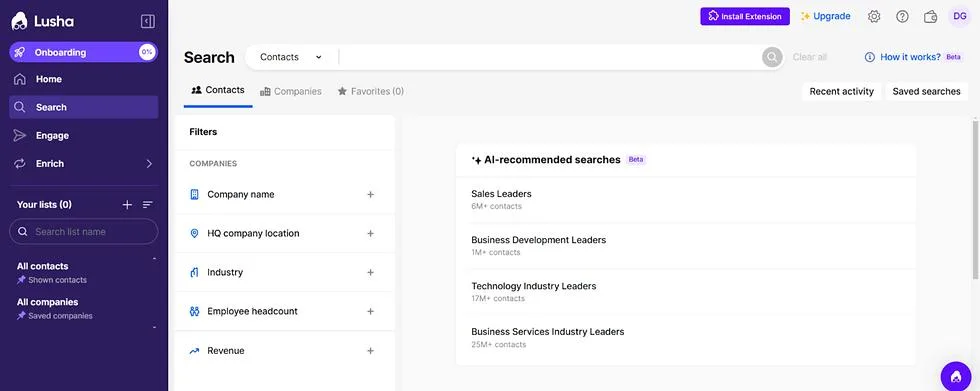Screen dimensions: 980x391
Task: Open How it works link
Action: [910, 57]
